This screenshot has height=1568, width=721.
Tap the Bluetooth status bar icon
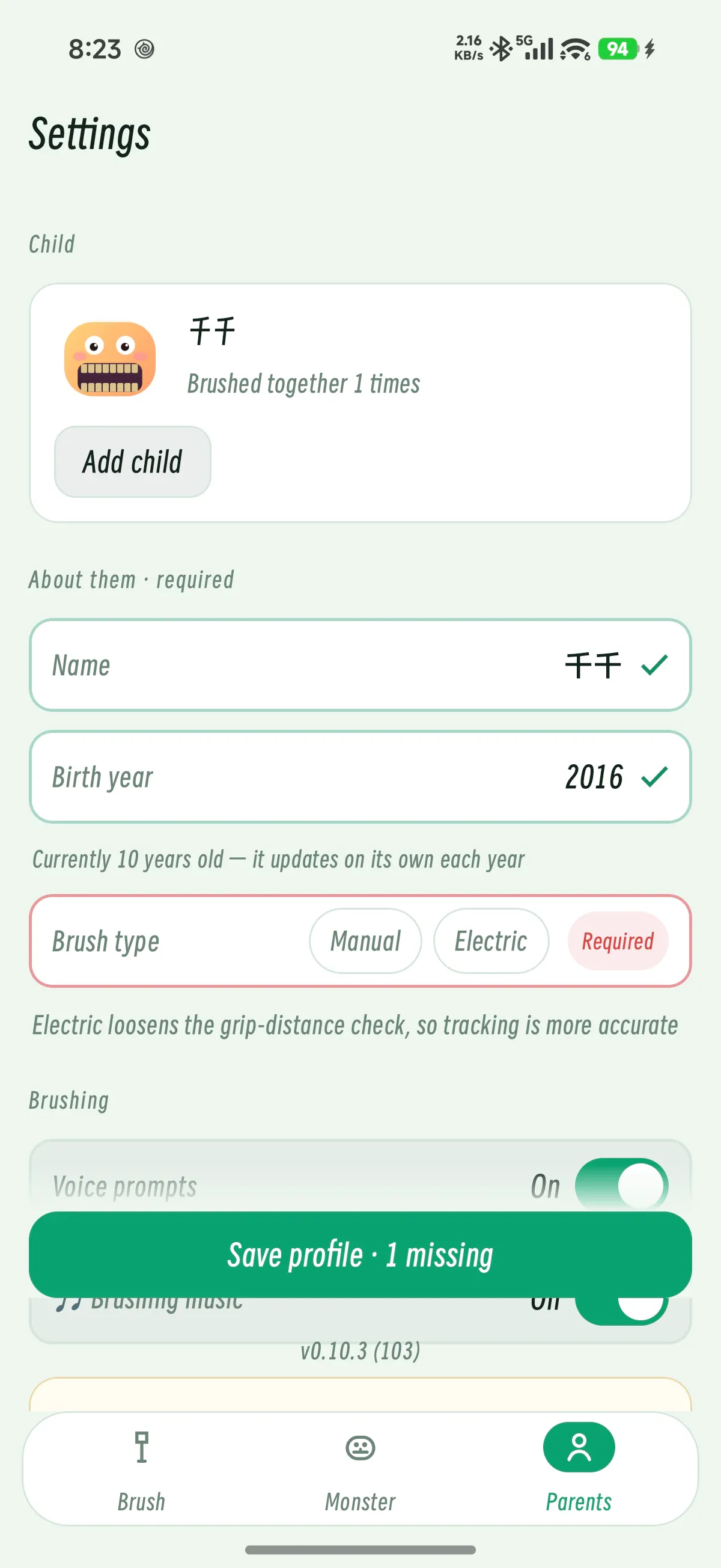tap(500, 49)
